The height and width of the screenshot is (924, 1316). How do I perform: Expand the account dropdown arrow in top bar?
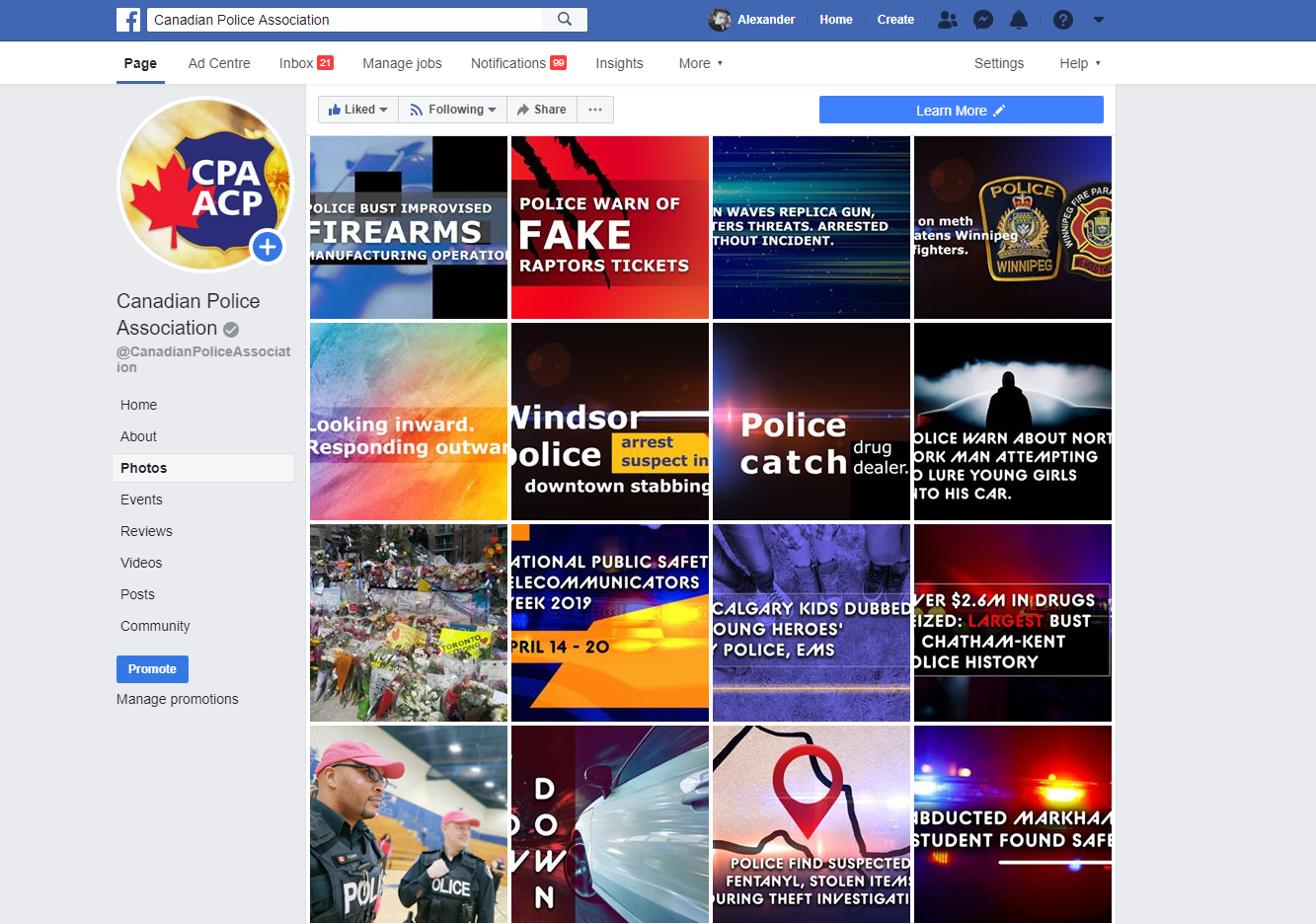tap(1099, 20)
